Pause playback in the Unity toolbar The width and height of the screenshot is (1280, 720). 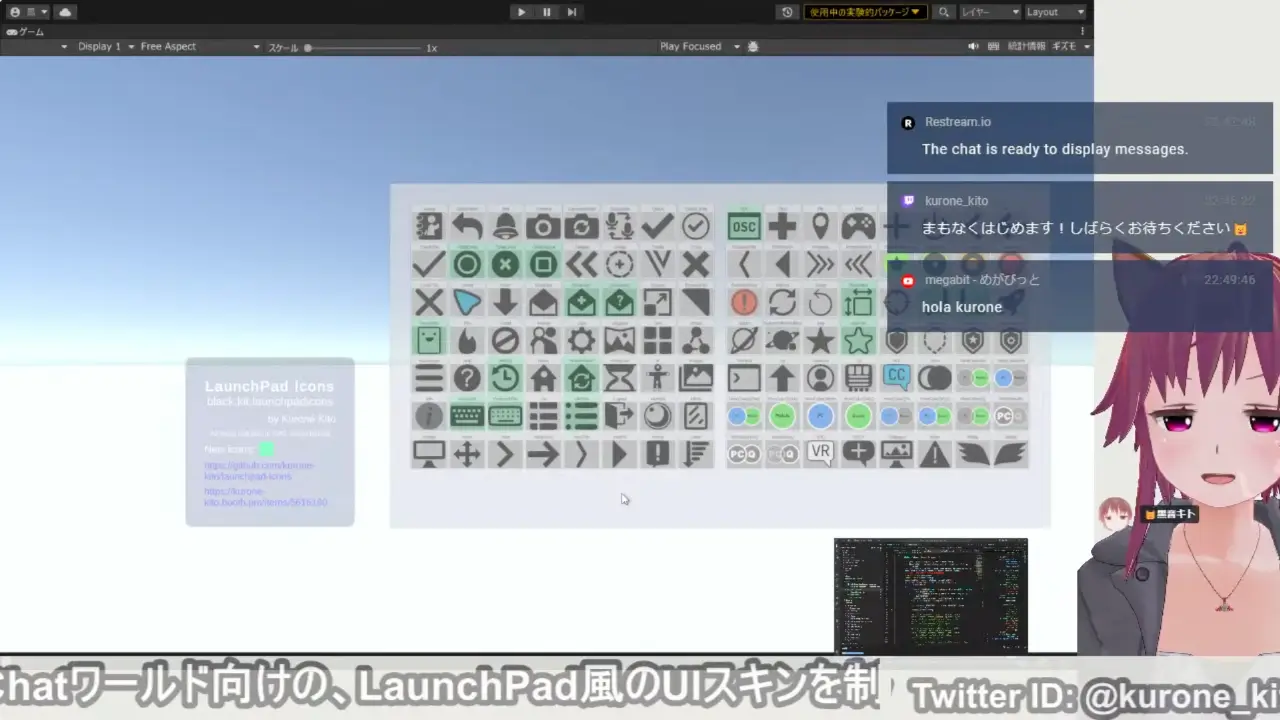pyautogui.click(x=546, y=11)
